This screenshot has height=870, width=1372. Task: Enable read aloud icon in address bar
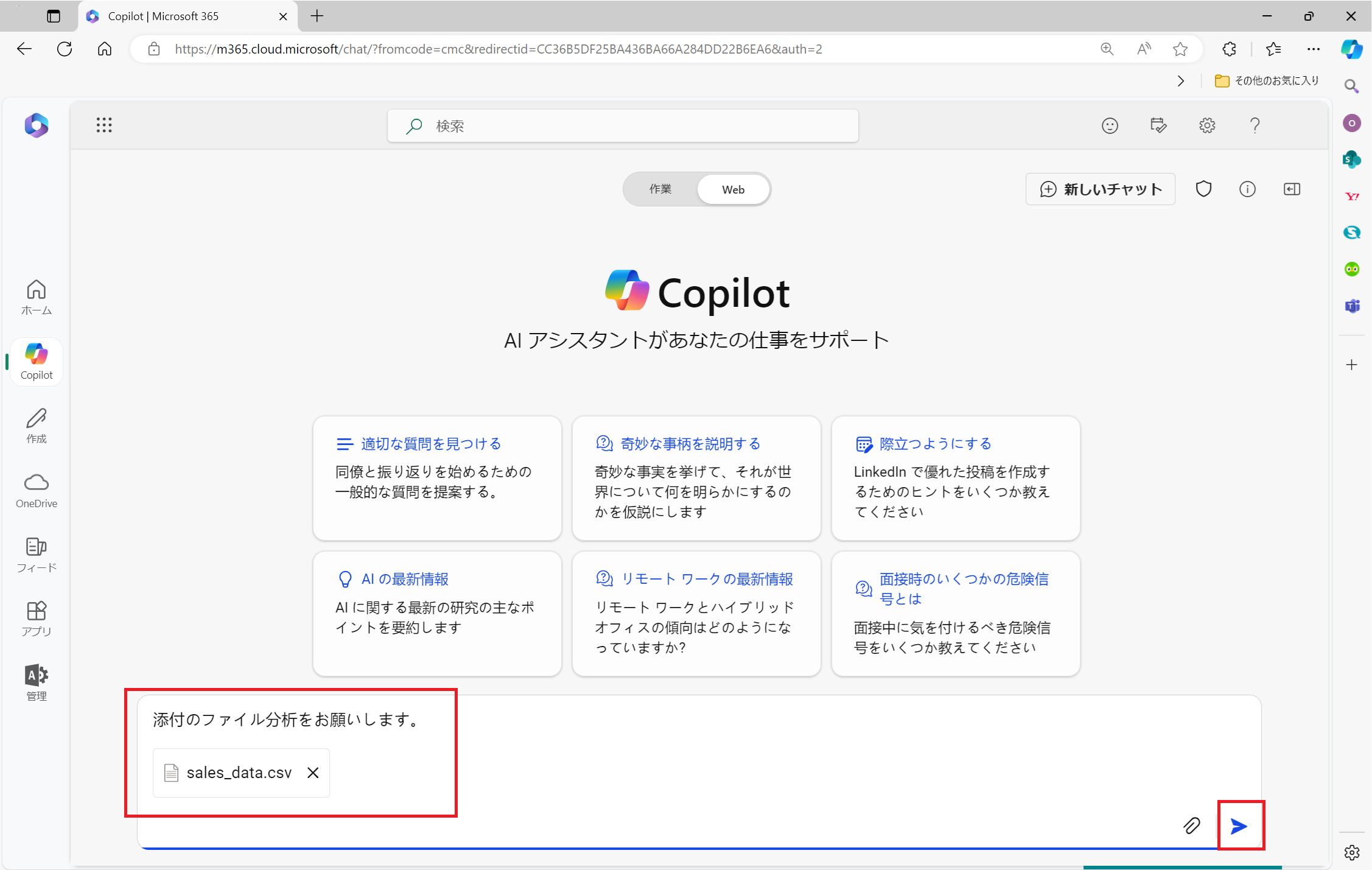pyautogui.click(x=1144, y=49)
